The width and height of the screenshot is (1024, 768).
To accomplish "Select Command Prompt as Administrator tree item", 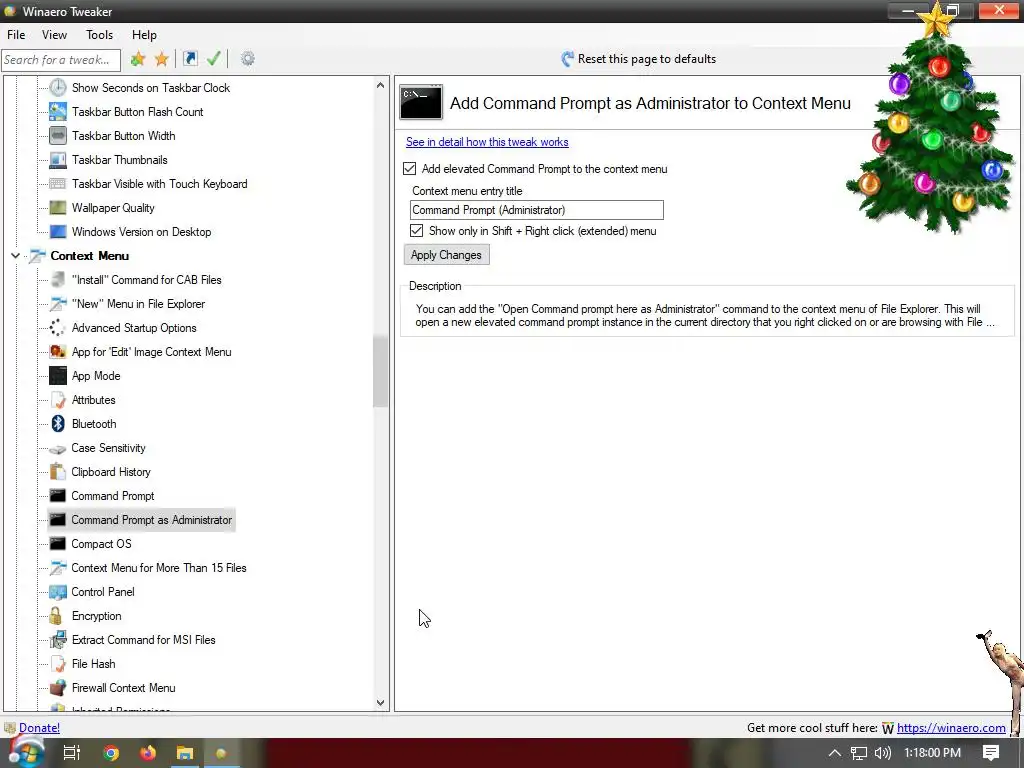I will [152, 520].
